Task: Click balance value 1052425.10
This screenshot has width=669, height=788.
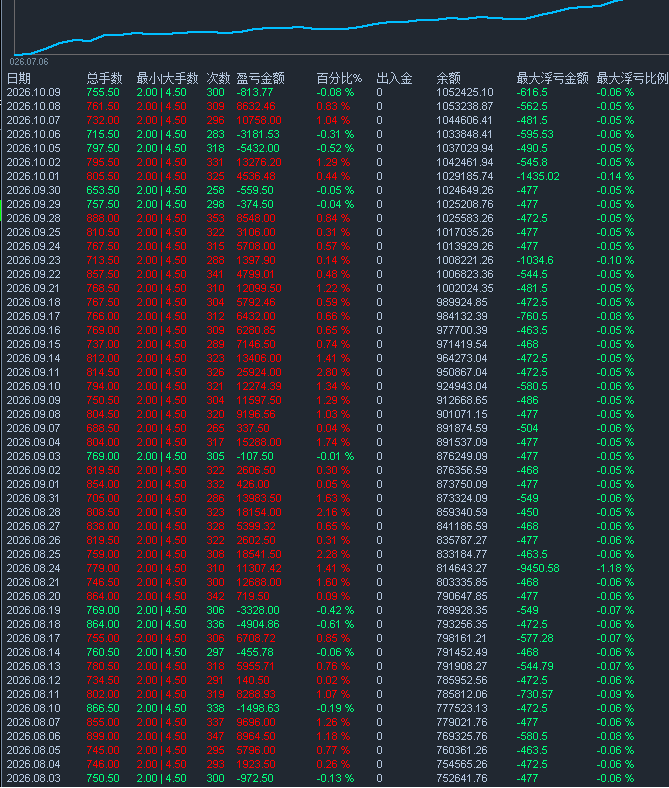Action: (465, 92)
